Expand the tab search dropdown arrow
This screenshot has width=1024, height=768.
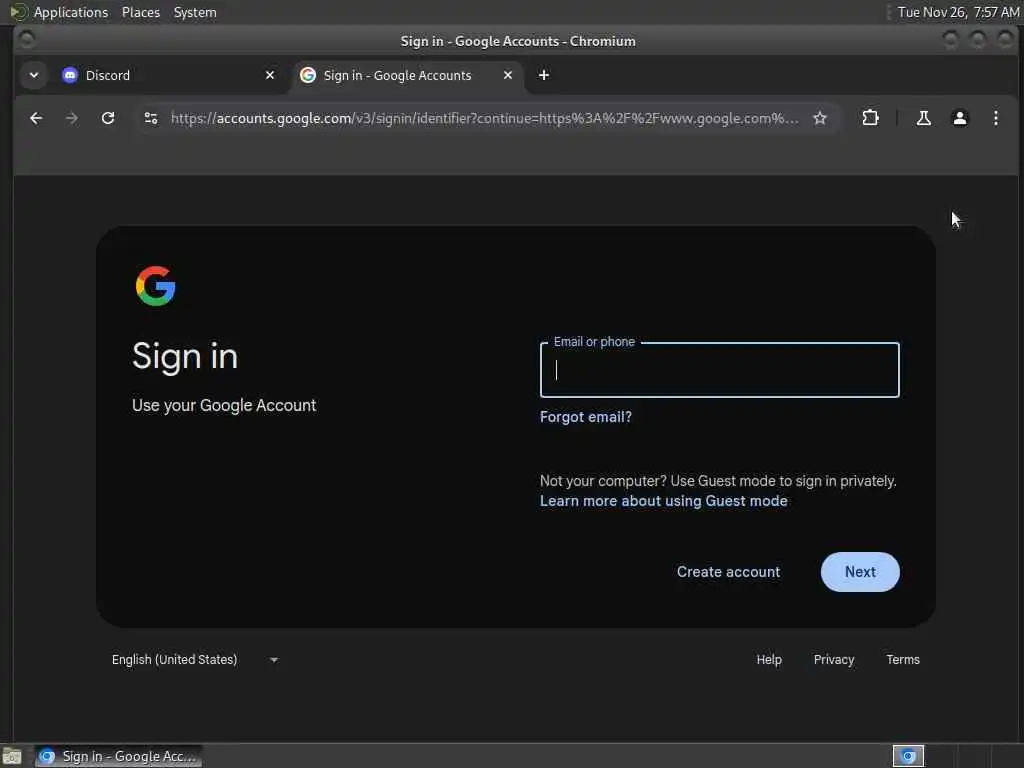point(34,75)
